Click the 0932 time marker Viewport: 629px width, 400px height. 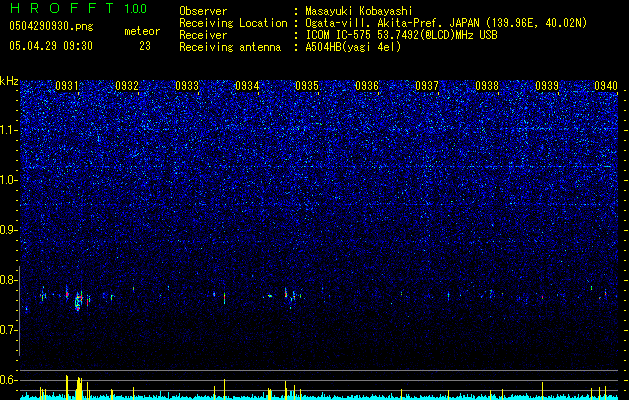pyautogui.click(x=127, y=86)
